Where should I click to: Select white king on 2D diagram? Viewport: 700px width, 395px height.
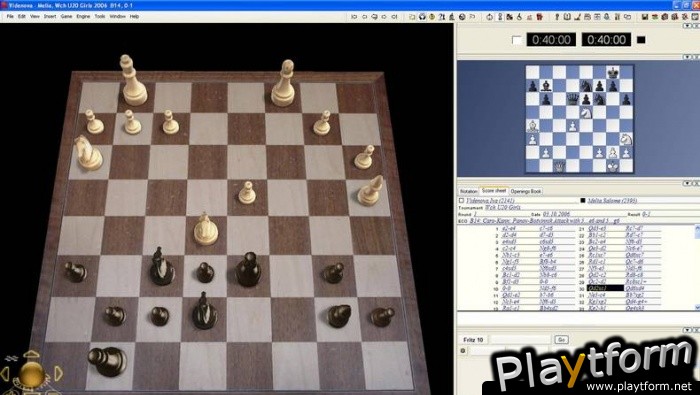[613, 166]
